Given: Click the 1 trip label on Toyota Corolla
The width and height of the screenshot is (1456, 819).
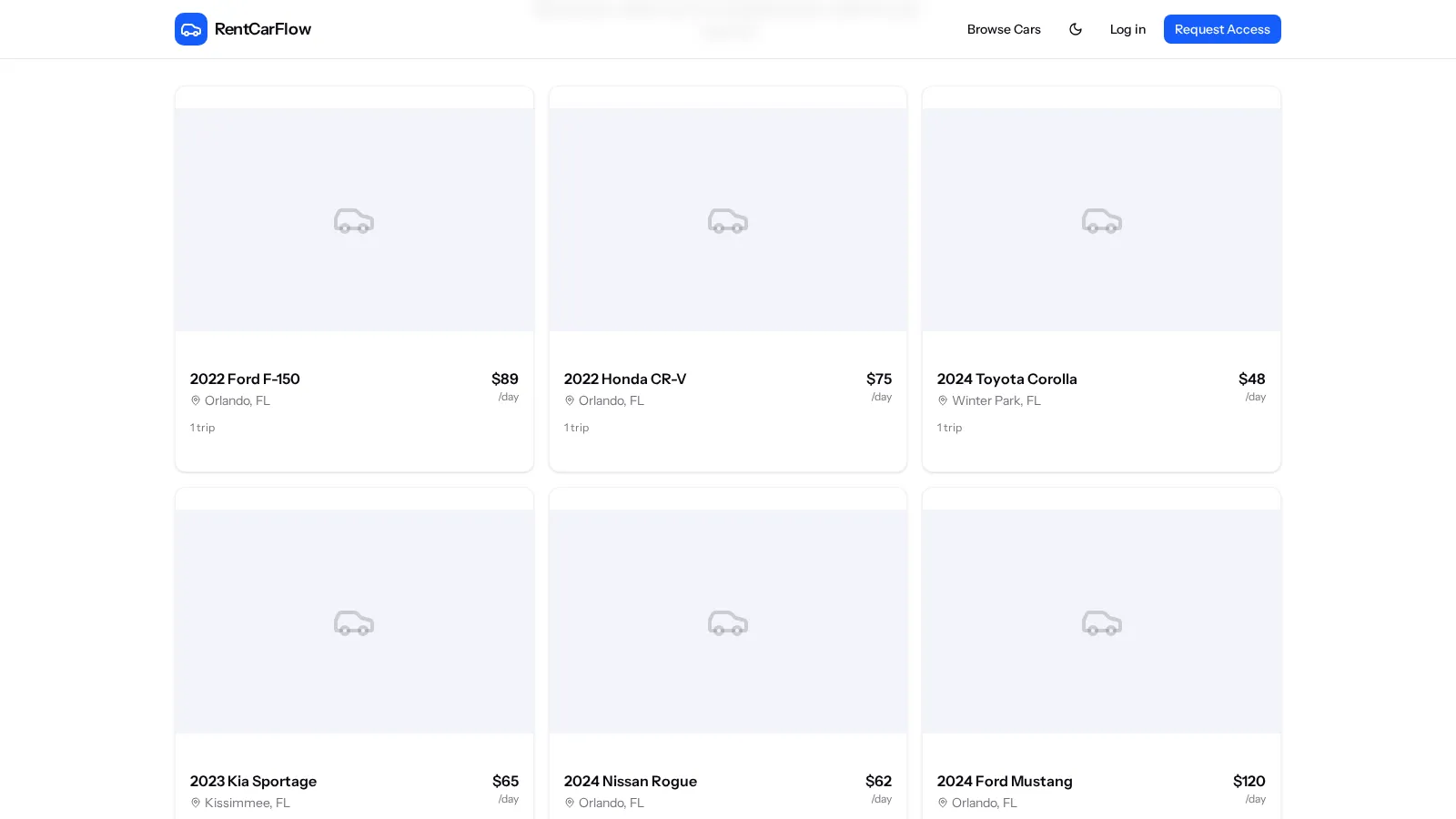Looking at the screenshot, I should 950,428.
